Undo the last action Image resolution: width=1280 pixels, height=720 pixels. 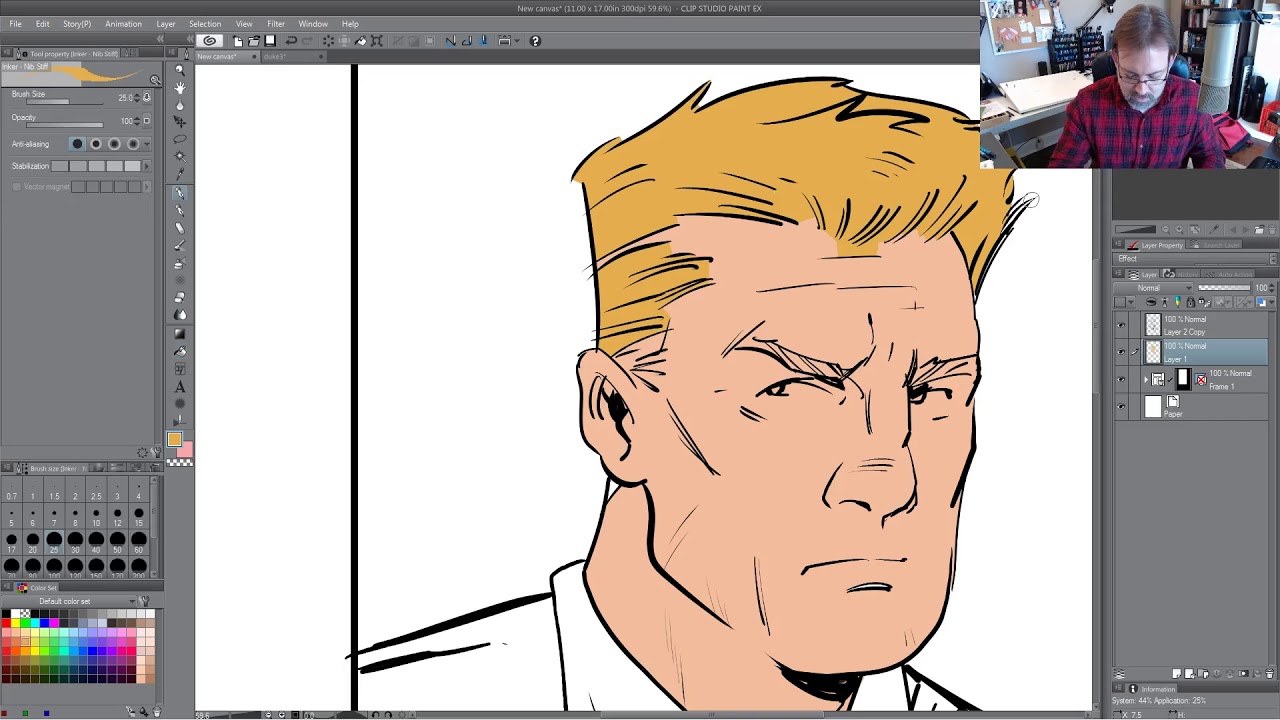(291, 41)
